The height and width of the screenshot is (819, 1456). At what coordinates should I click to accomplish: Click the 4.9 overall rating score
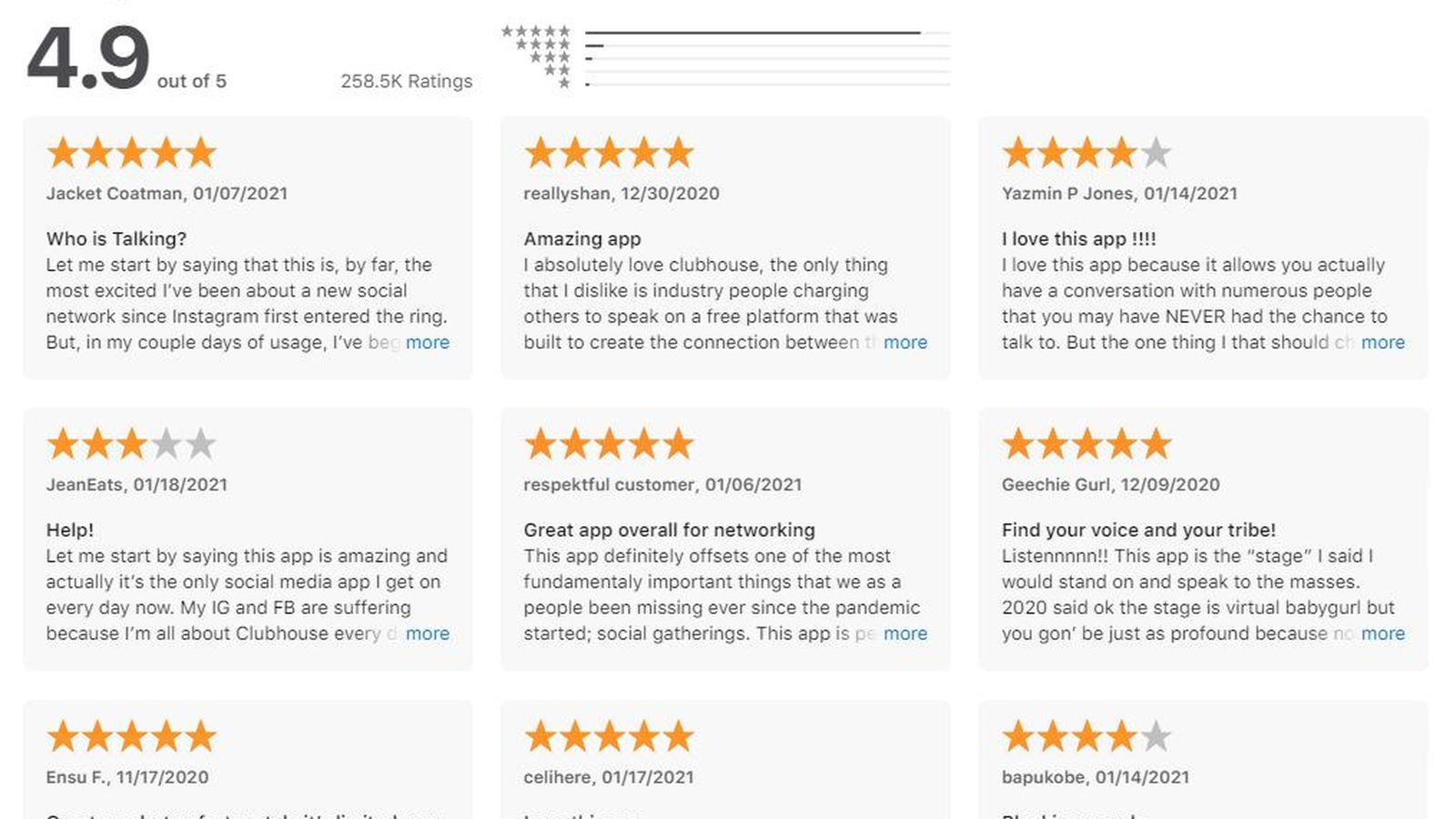tap(88, 59)
